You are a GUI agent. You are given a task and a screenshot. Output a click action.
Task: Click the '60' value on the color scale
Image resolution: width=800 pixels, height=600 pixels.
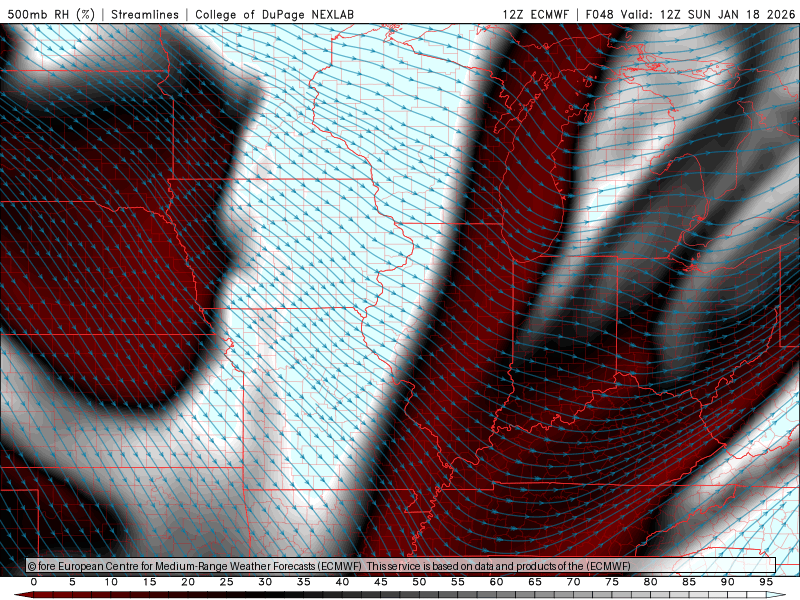pyautogui.click(x=496, y=582)
